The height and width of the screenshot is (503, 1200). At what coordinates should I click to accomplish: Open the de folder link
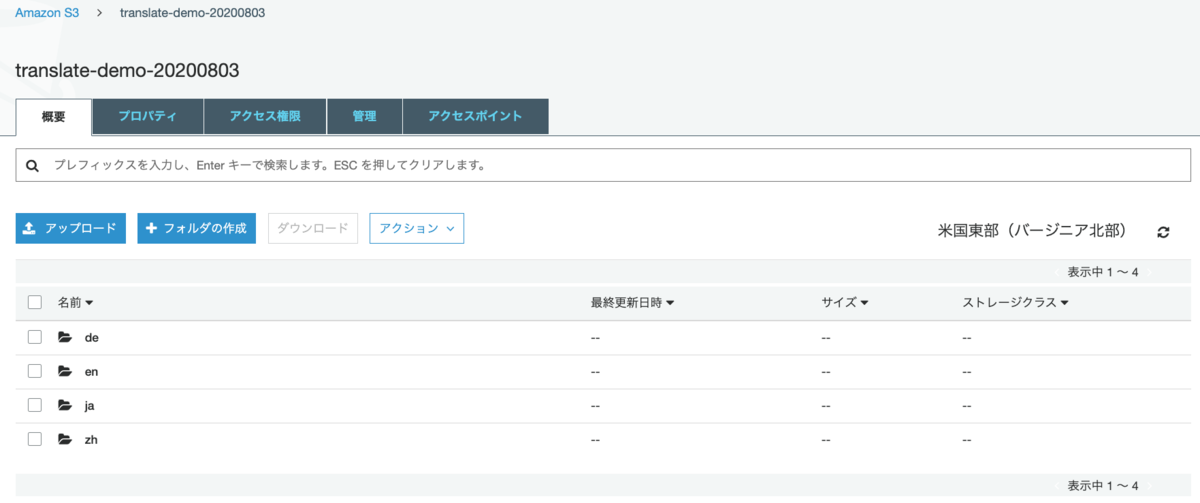click(x=92, y=337)
